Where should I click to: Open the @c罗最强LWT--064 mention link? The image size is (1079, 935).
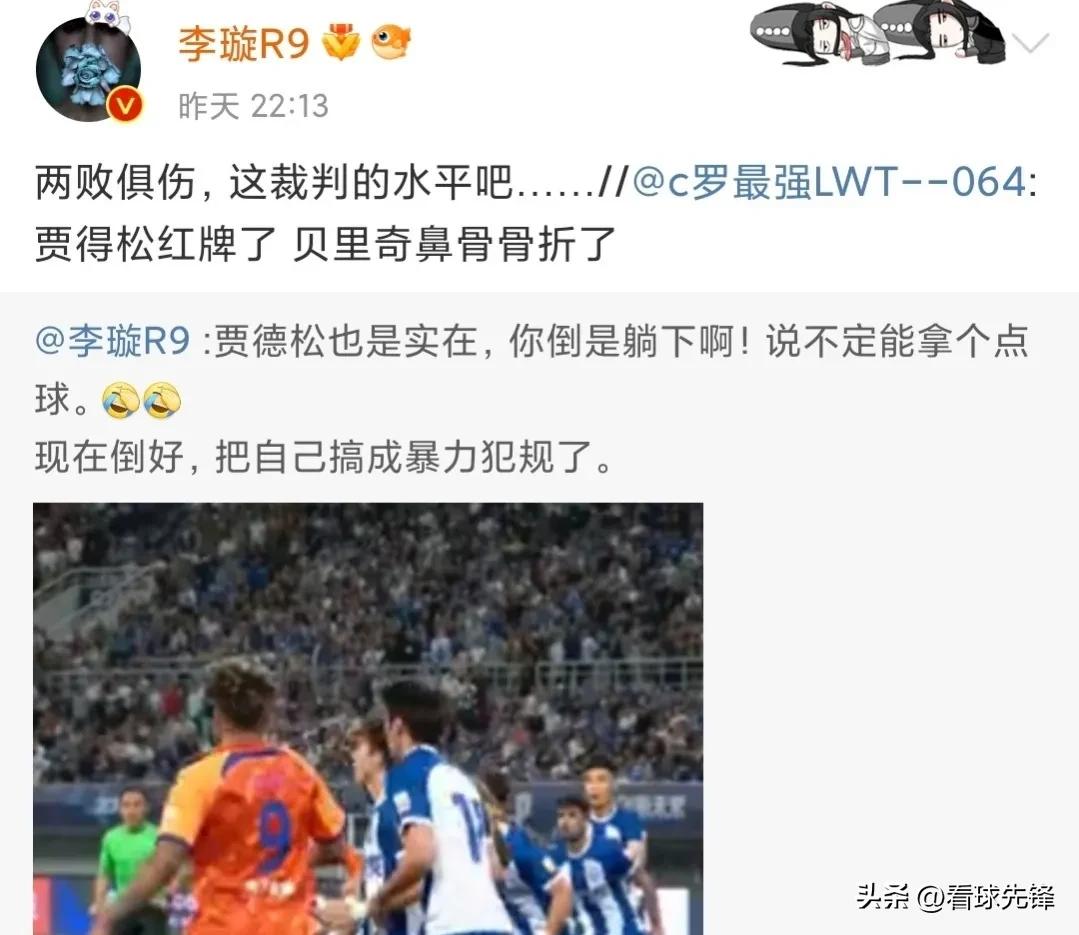click(834, 182)
